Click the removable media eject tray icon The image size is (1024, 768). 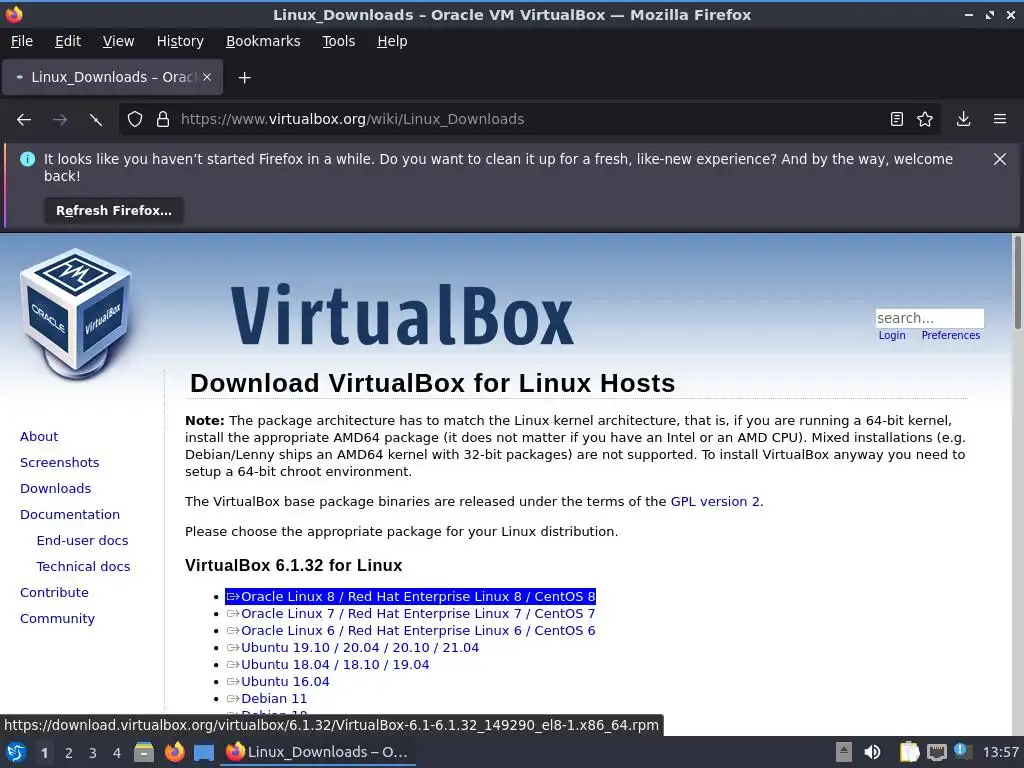coord(844,752)
